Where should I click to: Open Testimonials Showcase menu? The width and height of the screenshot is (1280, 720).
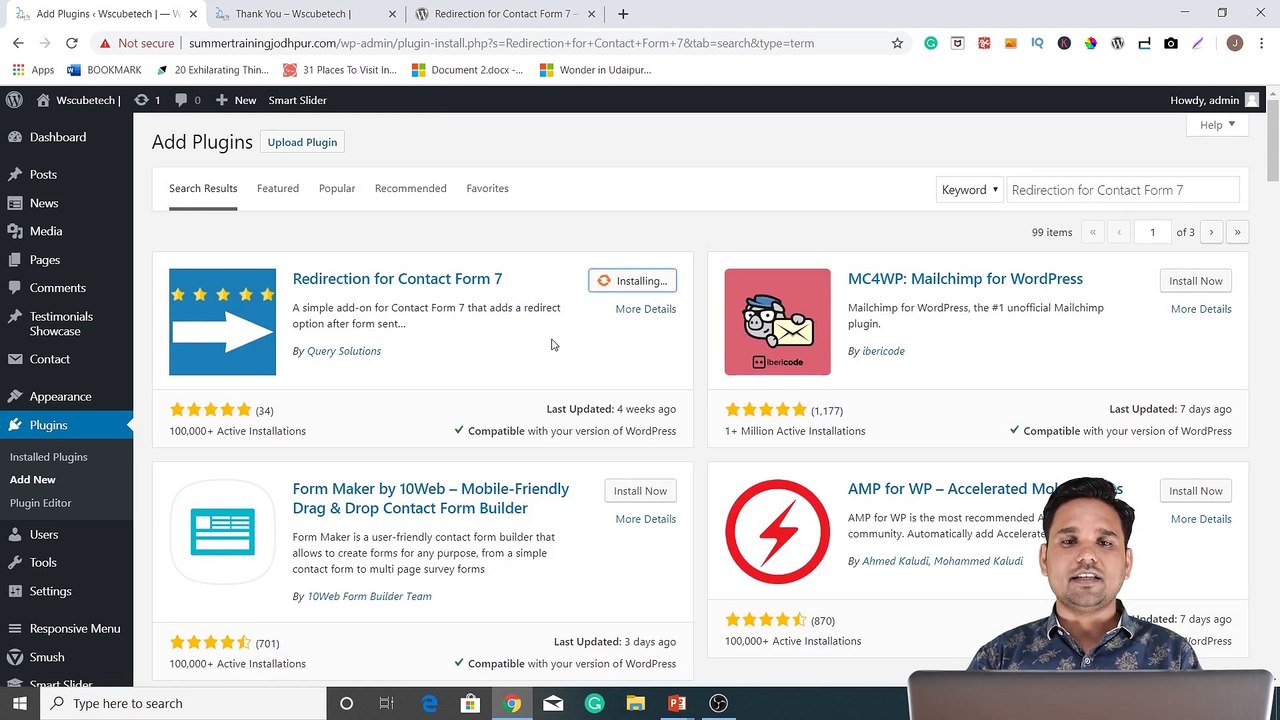(66, 324)
